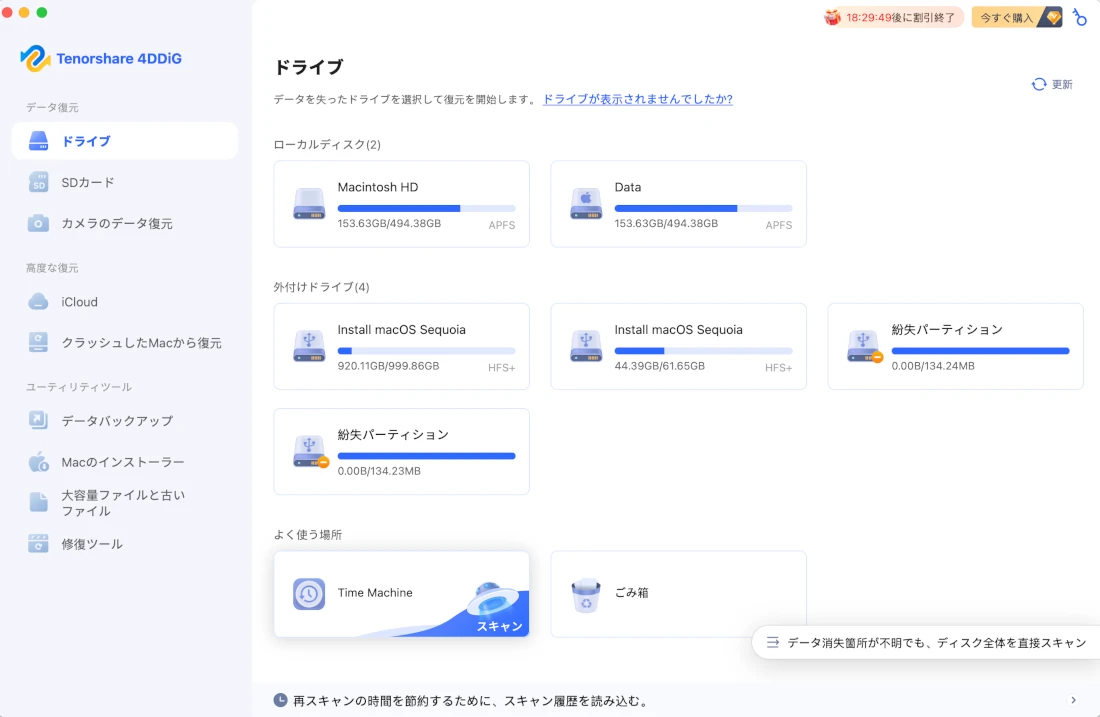Click the データバックアップ icon

pos(38,420)
